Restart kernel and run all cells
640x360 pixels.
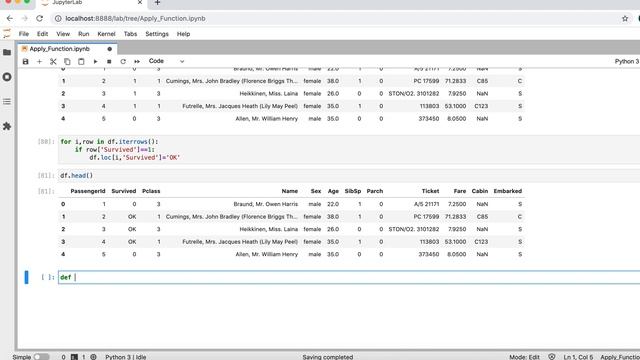coord(137,61)
